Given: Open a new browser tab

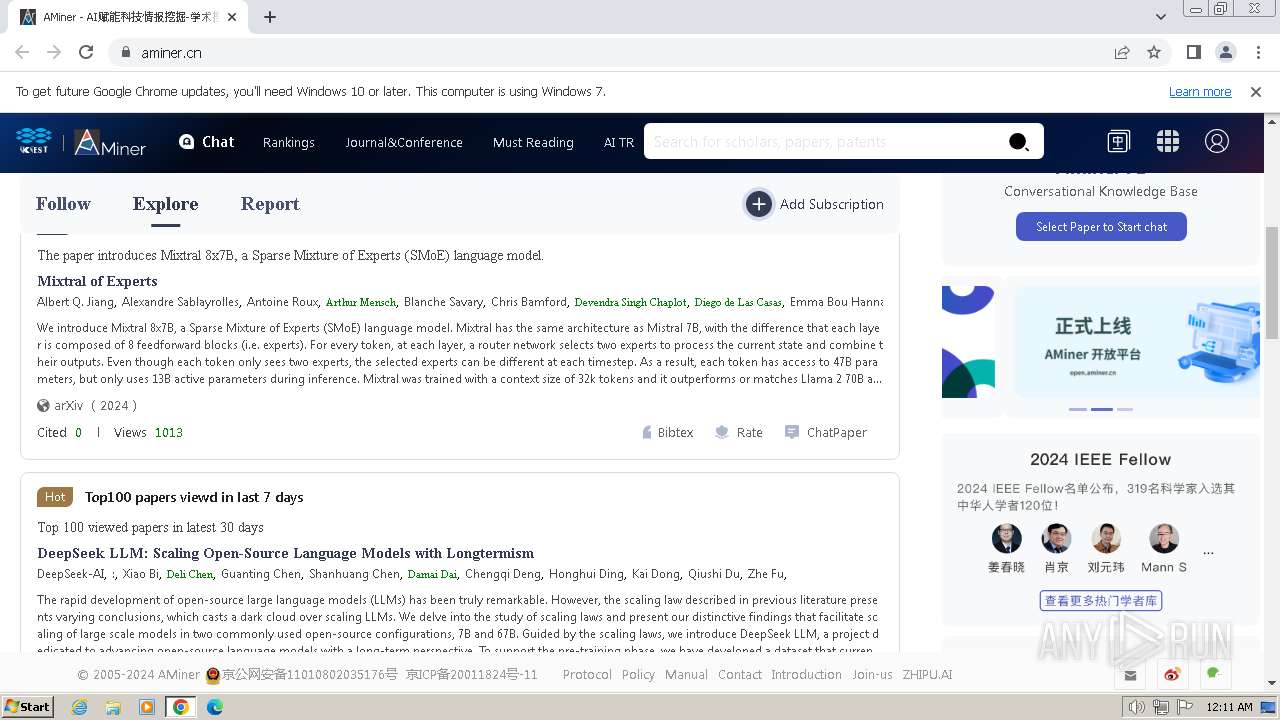Looking at the screenshot, I should tap(270, 17).
